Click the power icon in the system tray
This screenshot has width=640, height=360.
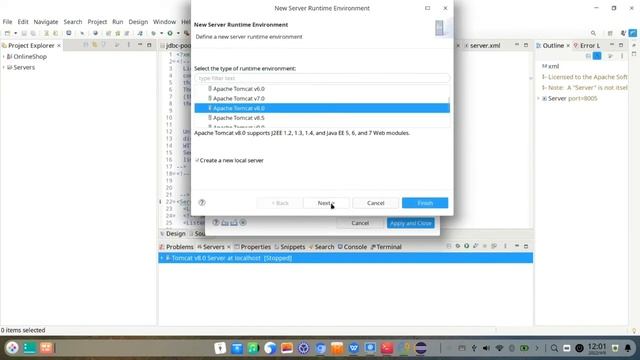coord(579,348)
